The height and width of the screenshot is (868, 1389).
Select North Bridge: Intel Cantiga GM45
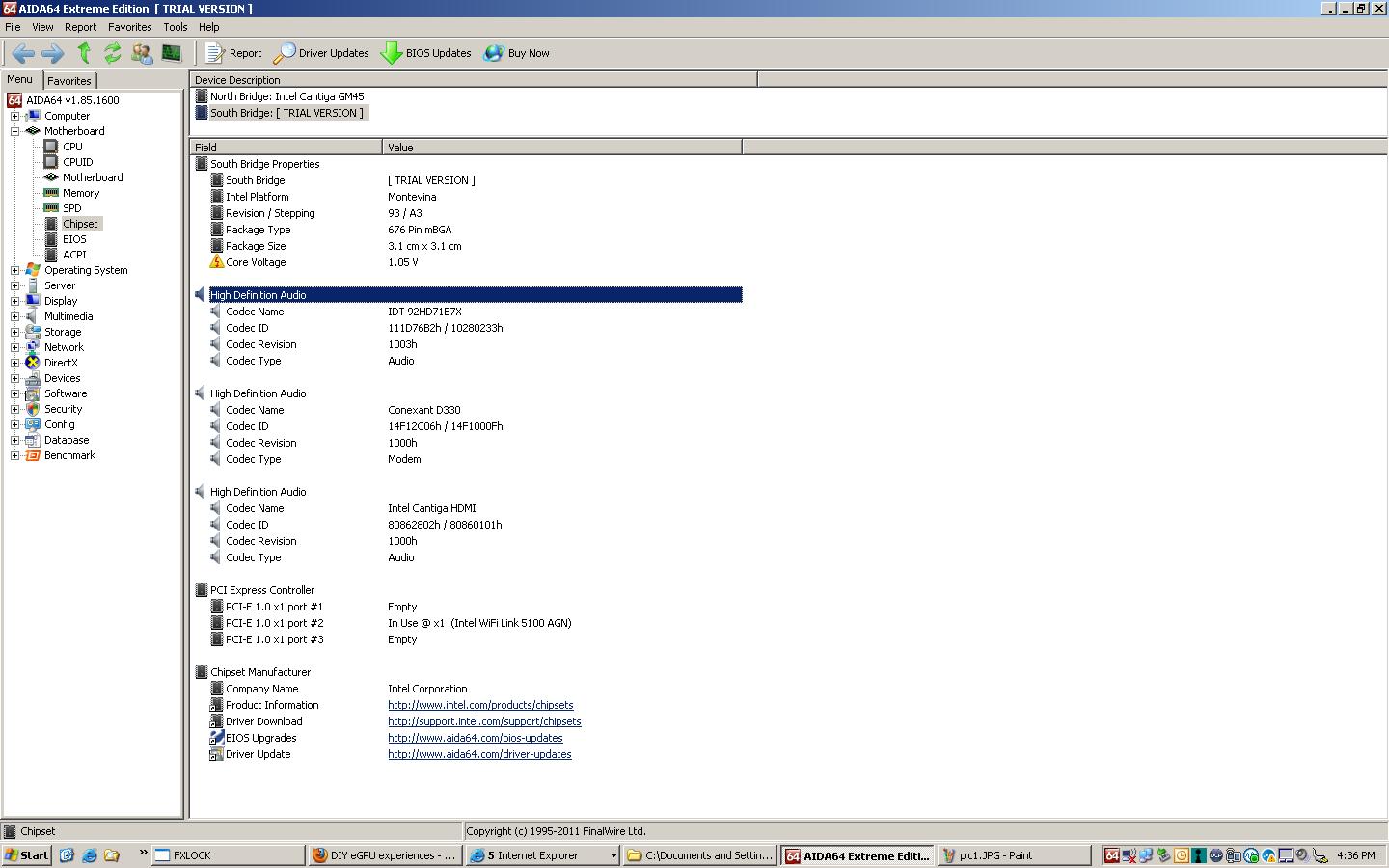click(x=280, y=96)
